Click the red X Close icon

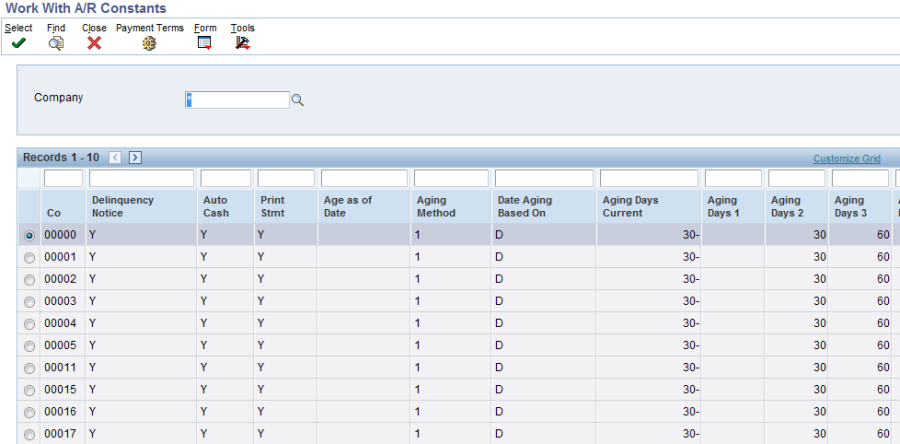point(94,43)
